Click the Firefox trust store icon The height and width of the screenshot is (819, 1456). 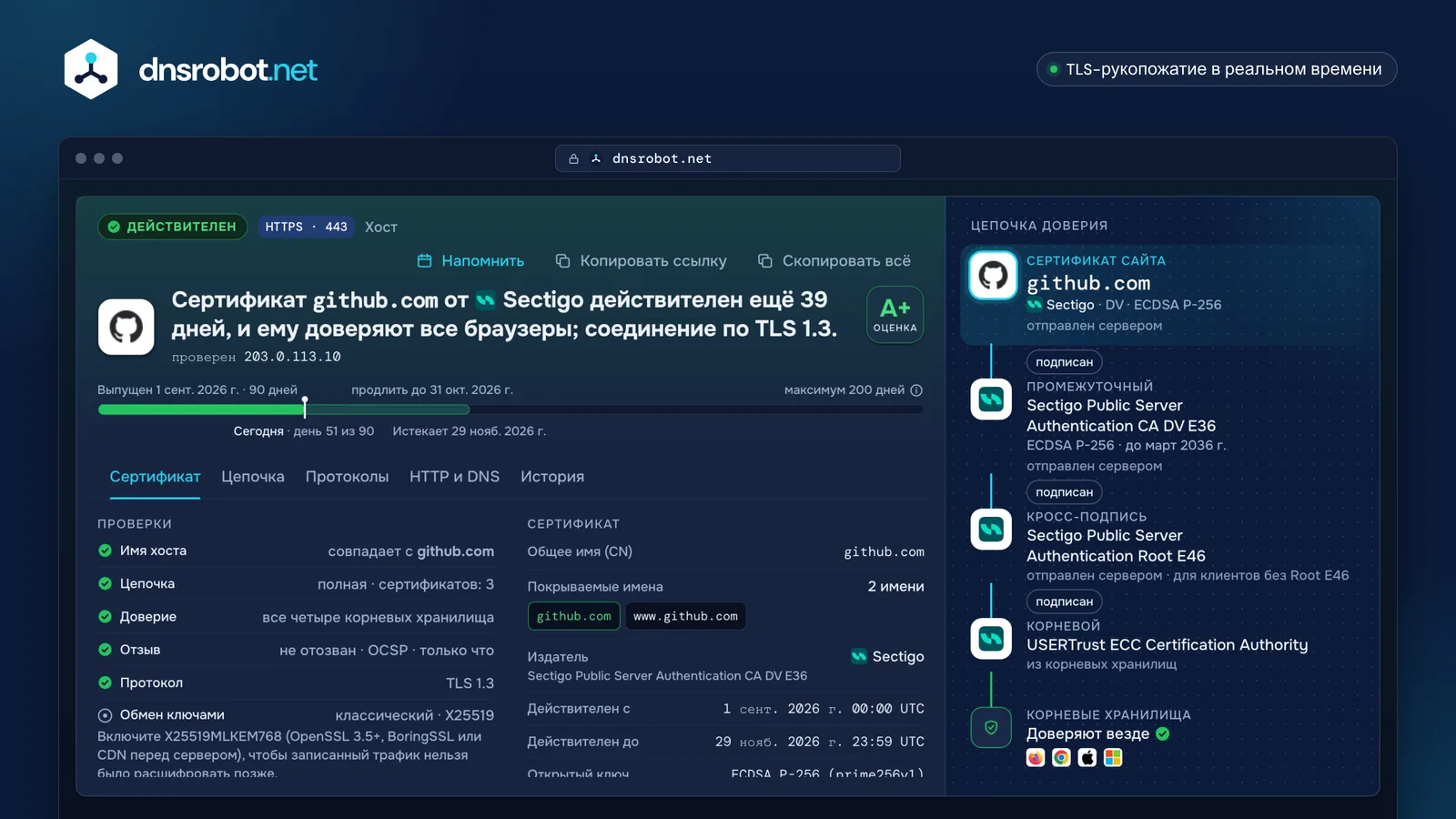coord(1036,758)
